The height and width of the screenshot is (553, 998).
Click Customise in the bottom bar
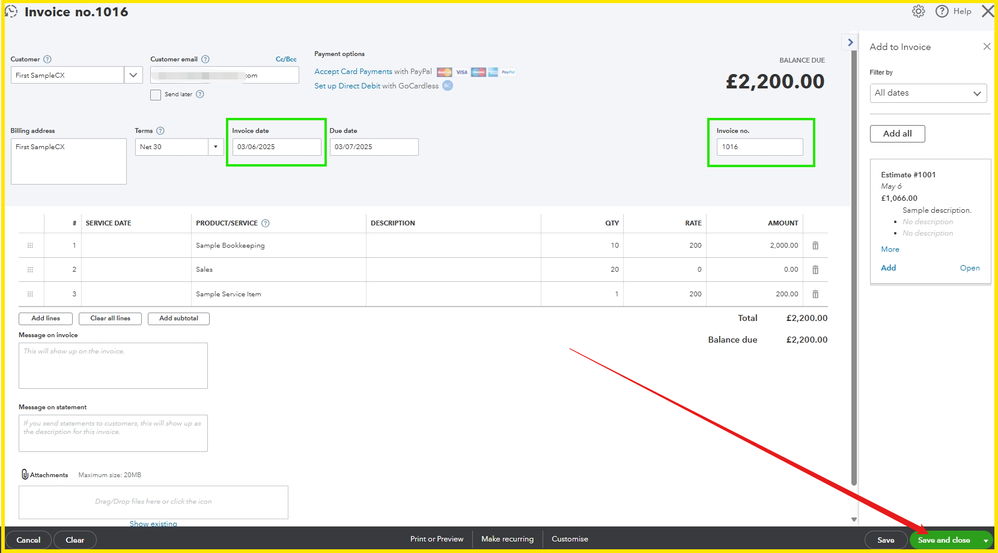[x=570, y=539]
